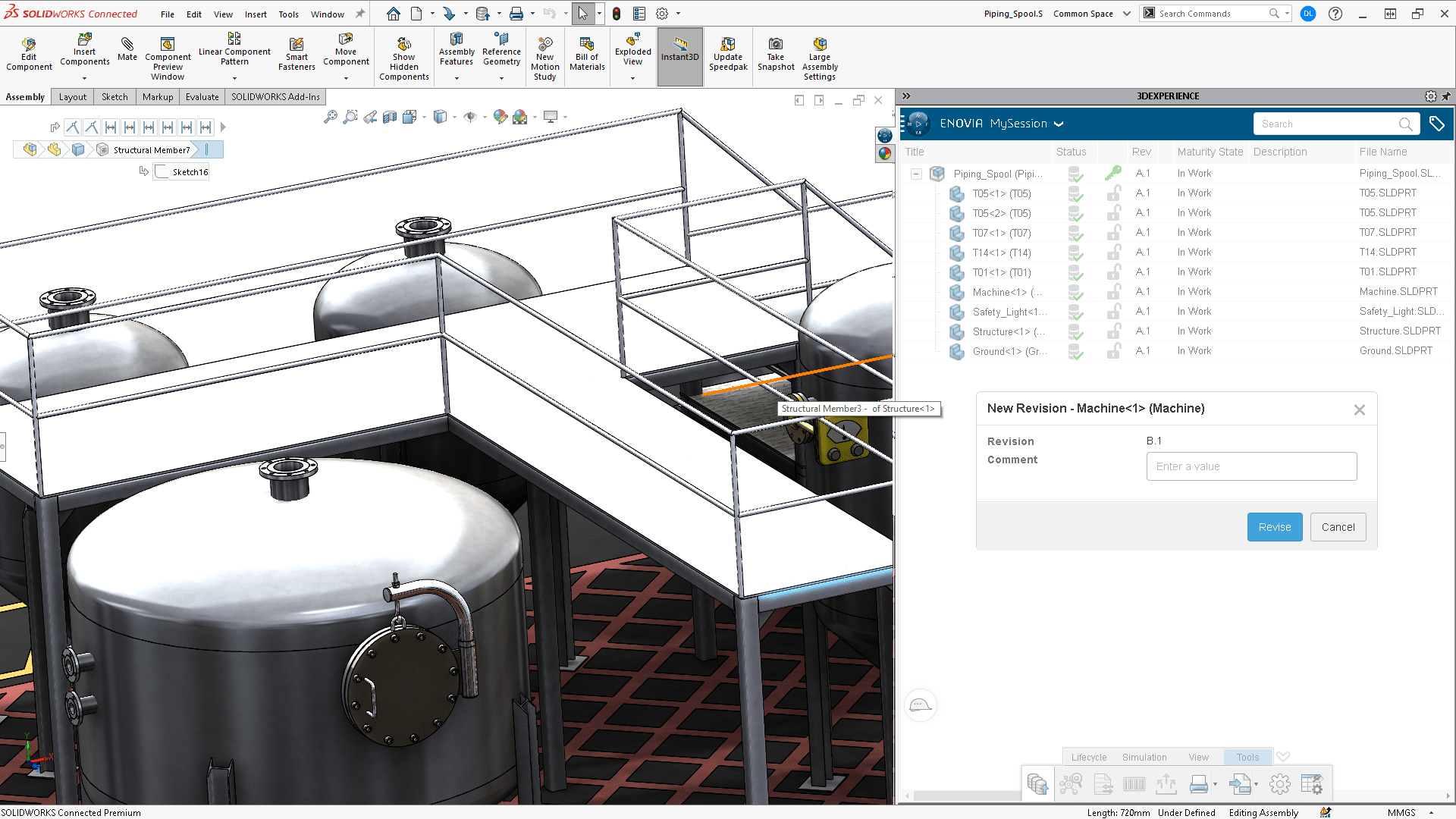Image resolution: width=1456 pixels, height=819 pixels.
Task: Click the Revise button to confirm
Action: tap(1275, 527)
